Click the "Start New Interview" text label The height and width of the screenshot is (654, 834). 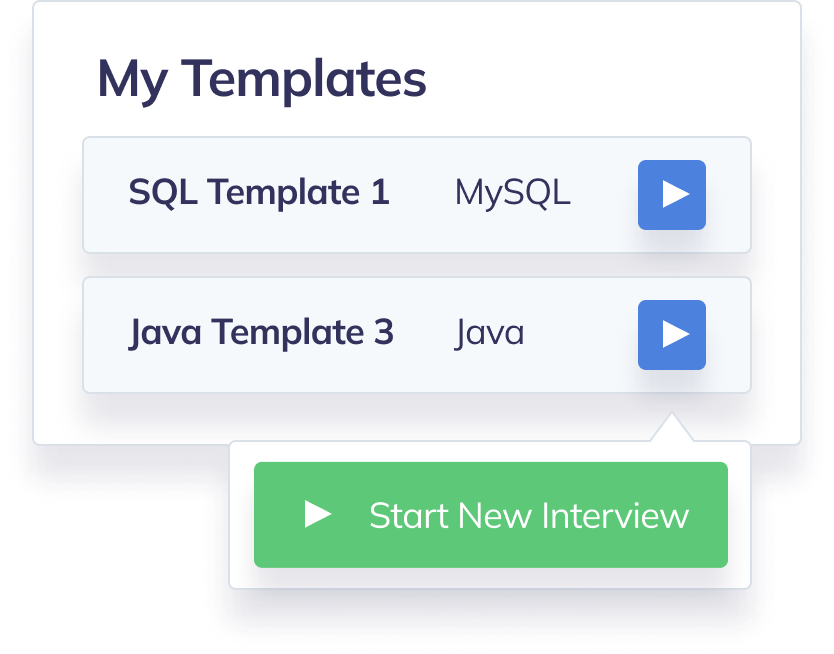tap(528, 516)
